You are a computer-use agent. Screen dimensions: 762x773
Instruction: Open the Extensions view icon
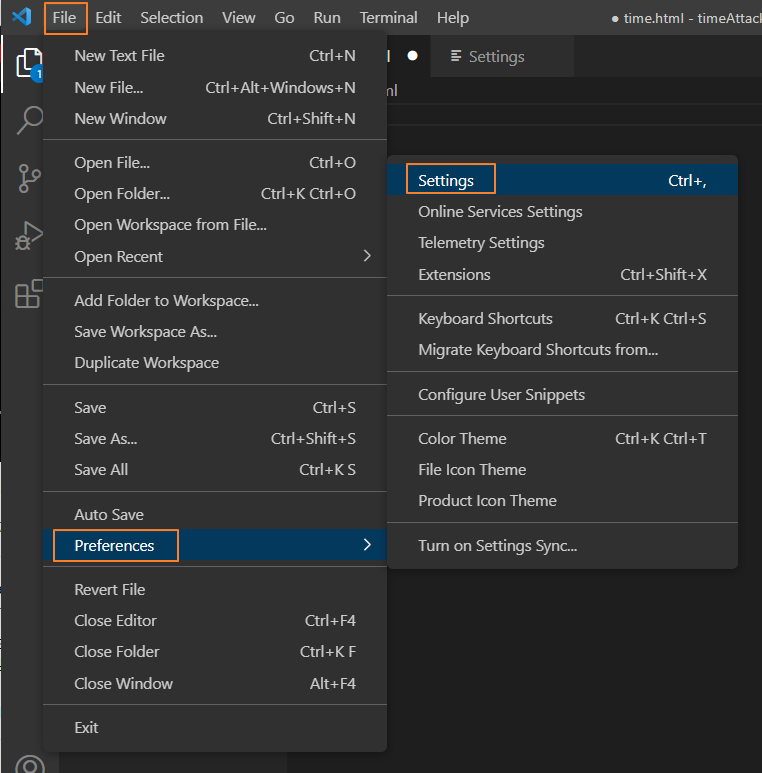(x=29, y=294)
